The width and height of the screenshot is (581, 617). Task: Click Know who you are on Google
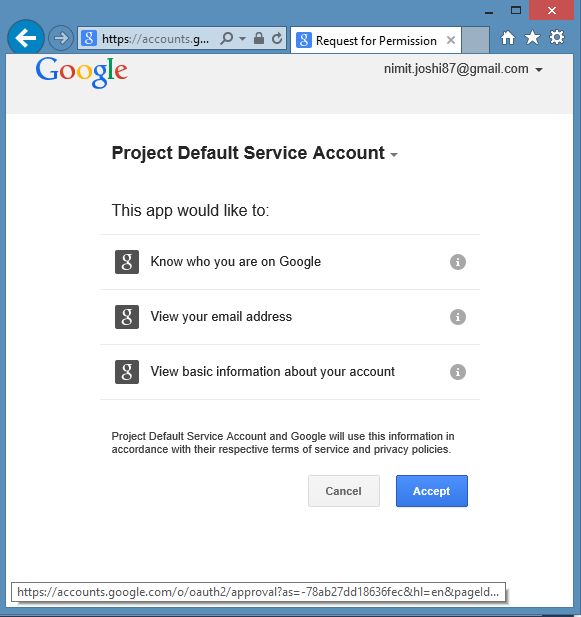(235, 262)
